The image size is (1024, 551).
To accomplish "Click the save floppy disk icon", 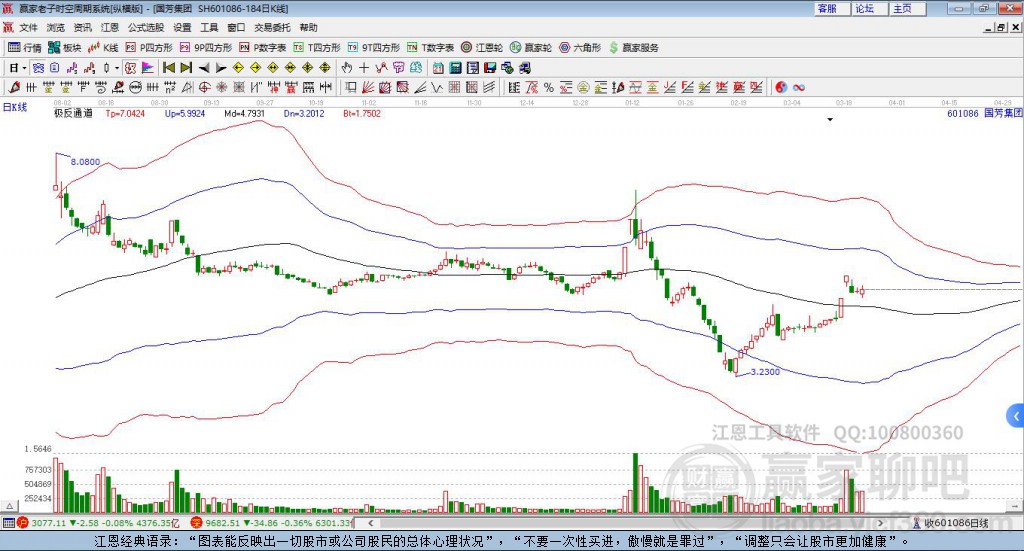I will pos(490,68).
